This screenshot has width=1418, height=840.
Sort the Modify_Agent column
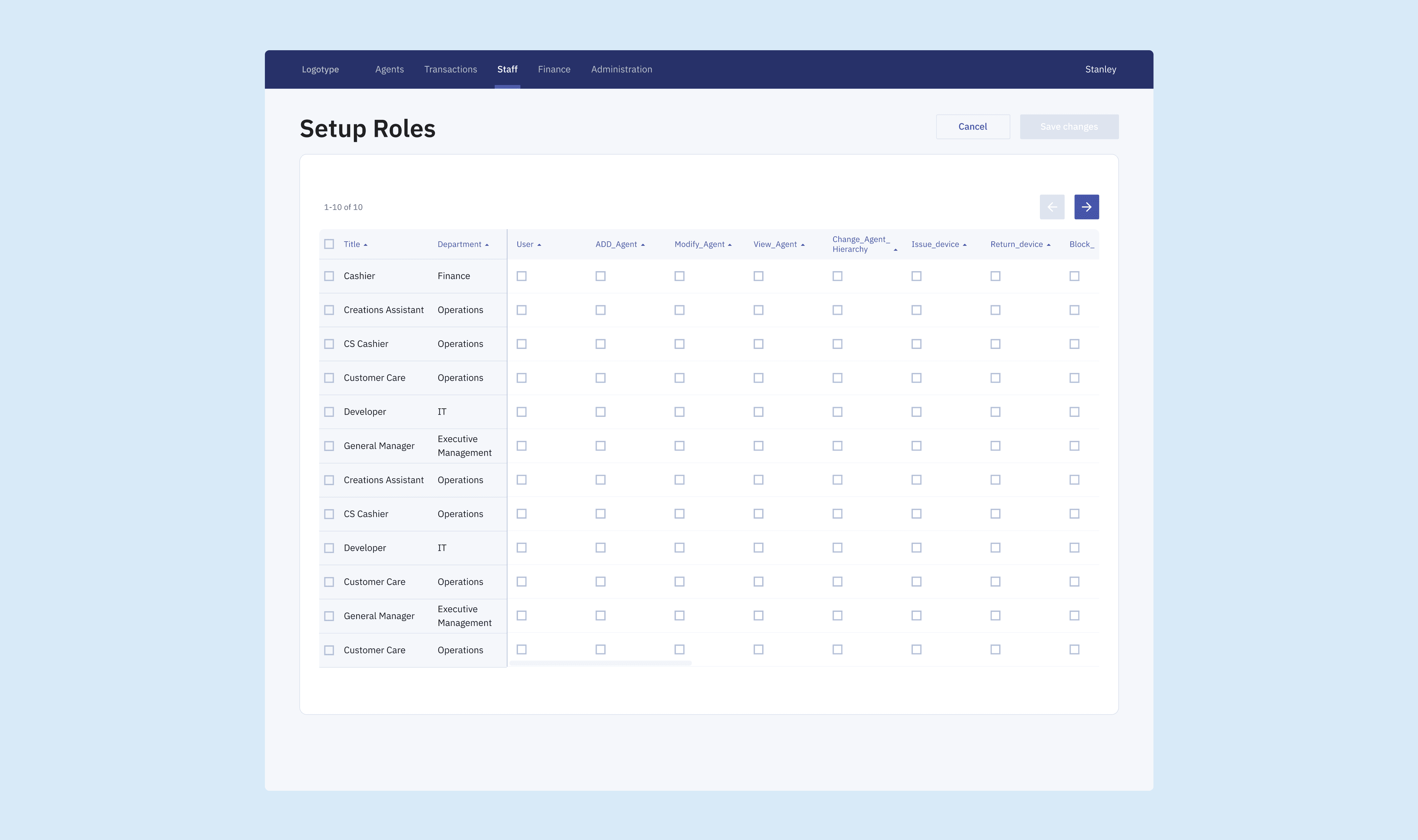(729, 245)
